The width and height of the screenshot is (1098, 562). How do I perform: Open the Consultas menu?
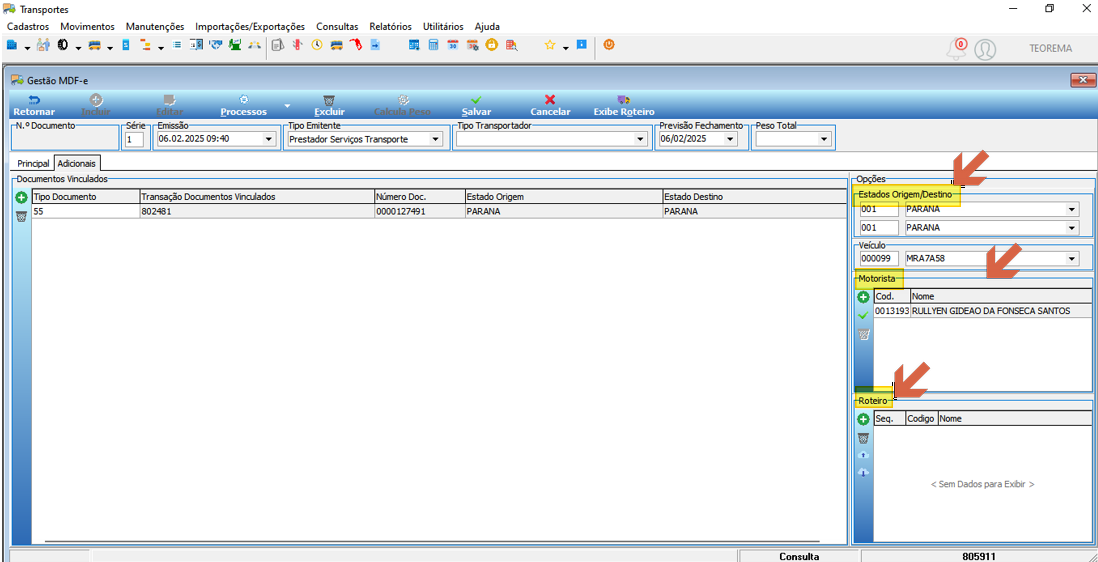(x=337, y=27)
